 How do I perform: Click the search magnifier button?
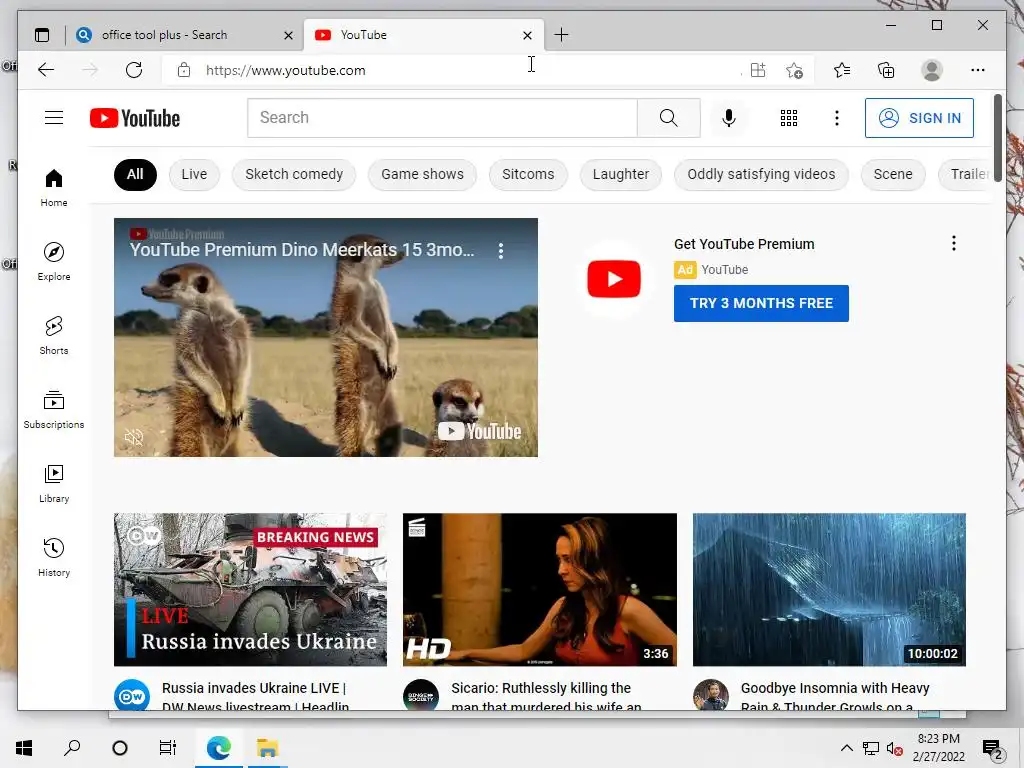(668, 118)
